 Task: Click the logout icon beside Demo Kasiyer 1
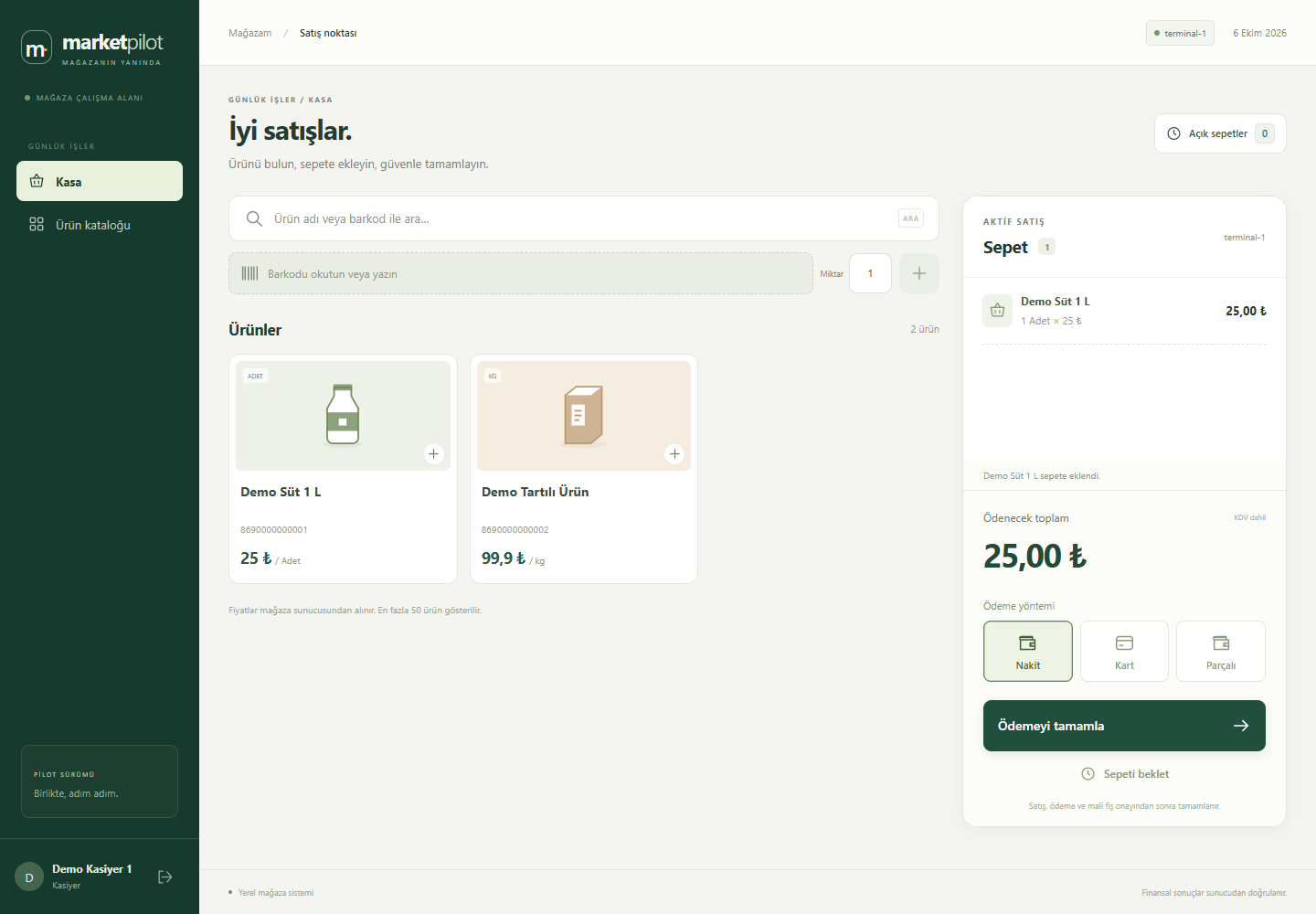click(x=165, y=877)
